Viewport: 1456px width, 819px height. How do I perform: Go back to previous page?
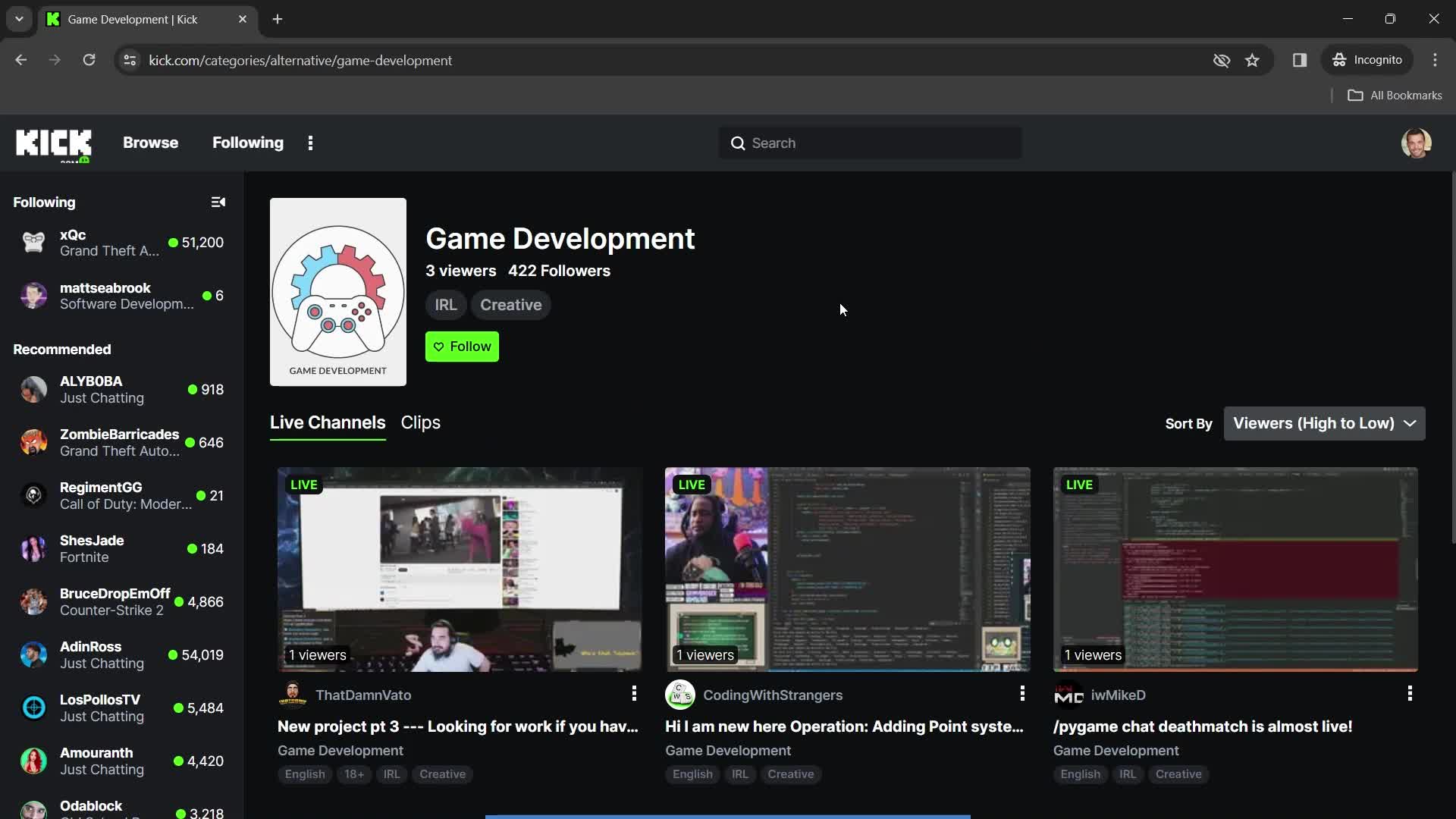click(20, 61)
